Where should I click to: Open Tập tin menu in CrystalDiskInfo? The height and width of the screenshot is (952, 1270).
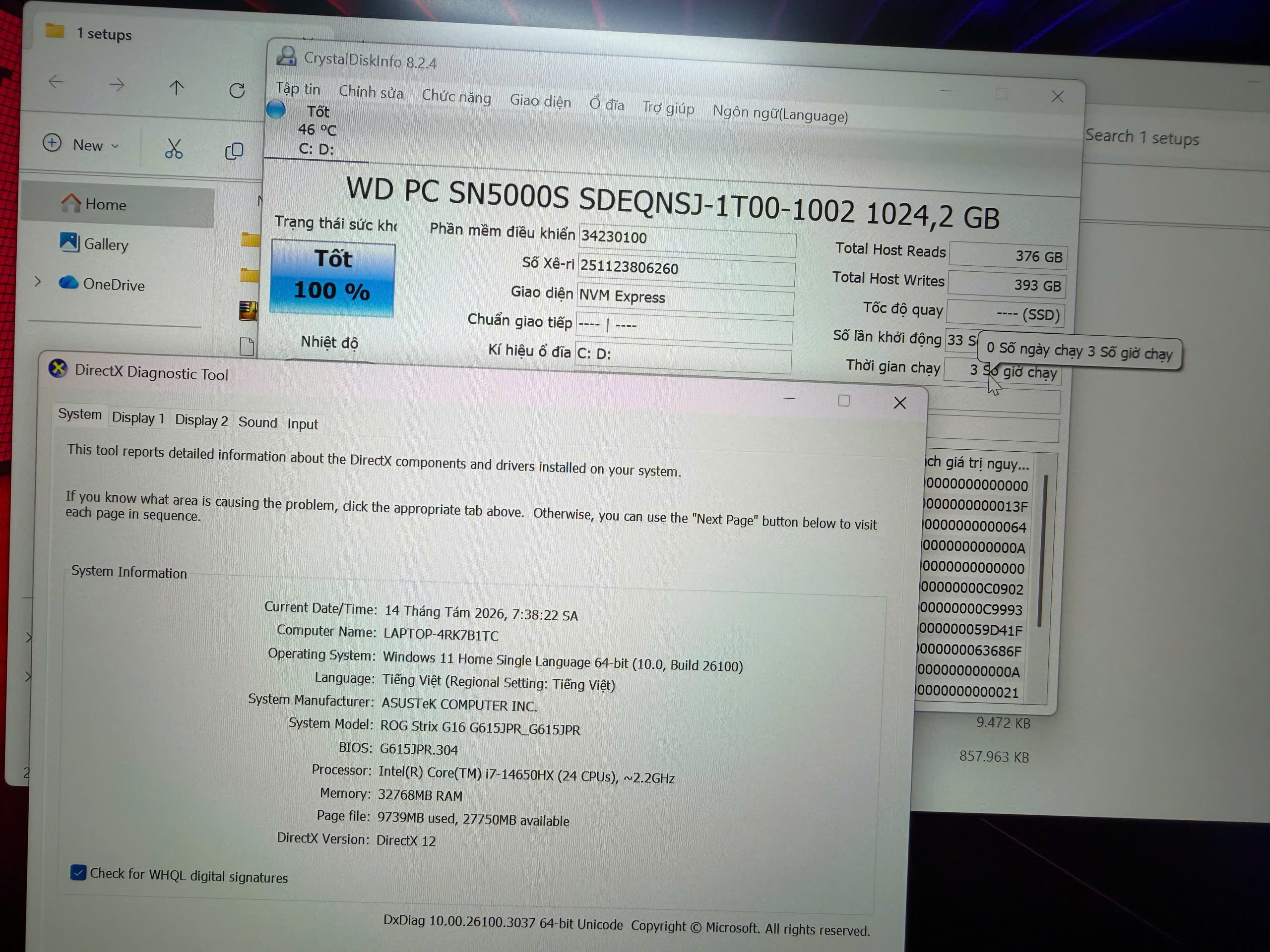tap(297, 88)
